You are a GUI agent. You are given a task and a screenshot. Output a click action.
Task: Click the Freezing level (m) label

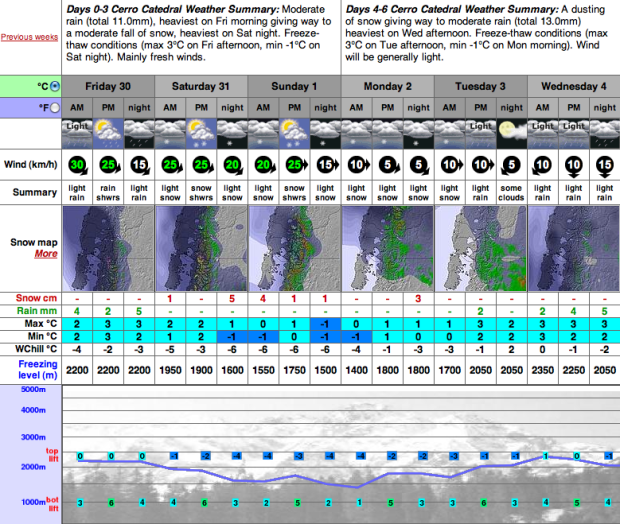click(38, 369)
